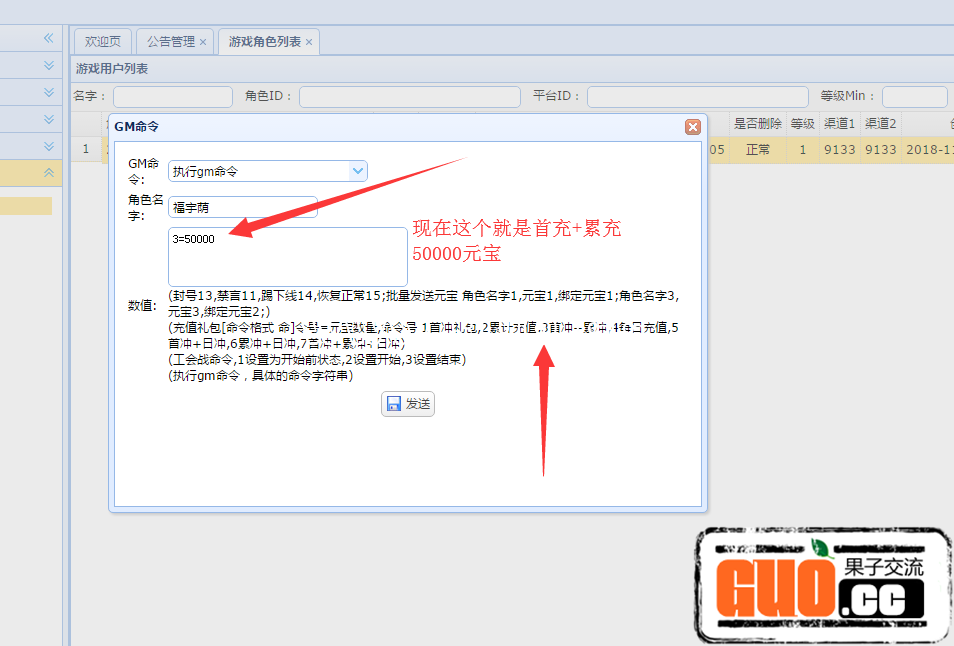Viewport: 954px width, 646px height.
Task: Expand the fourth accordion panel in sidebar
Action: tap(48, 147)
